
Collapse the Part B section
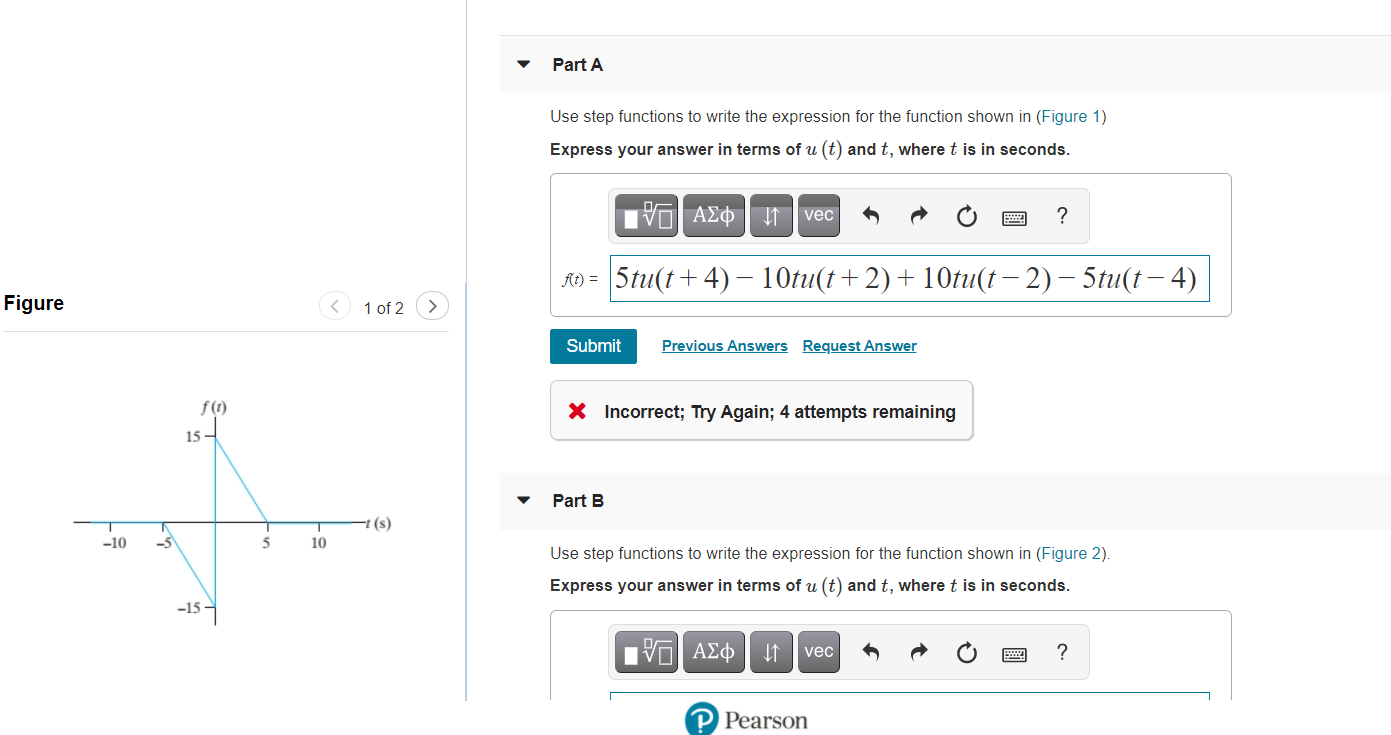(x=522, y=500)
